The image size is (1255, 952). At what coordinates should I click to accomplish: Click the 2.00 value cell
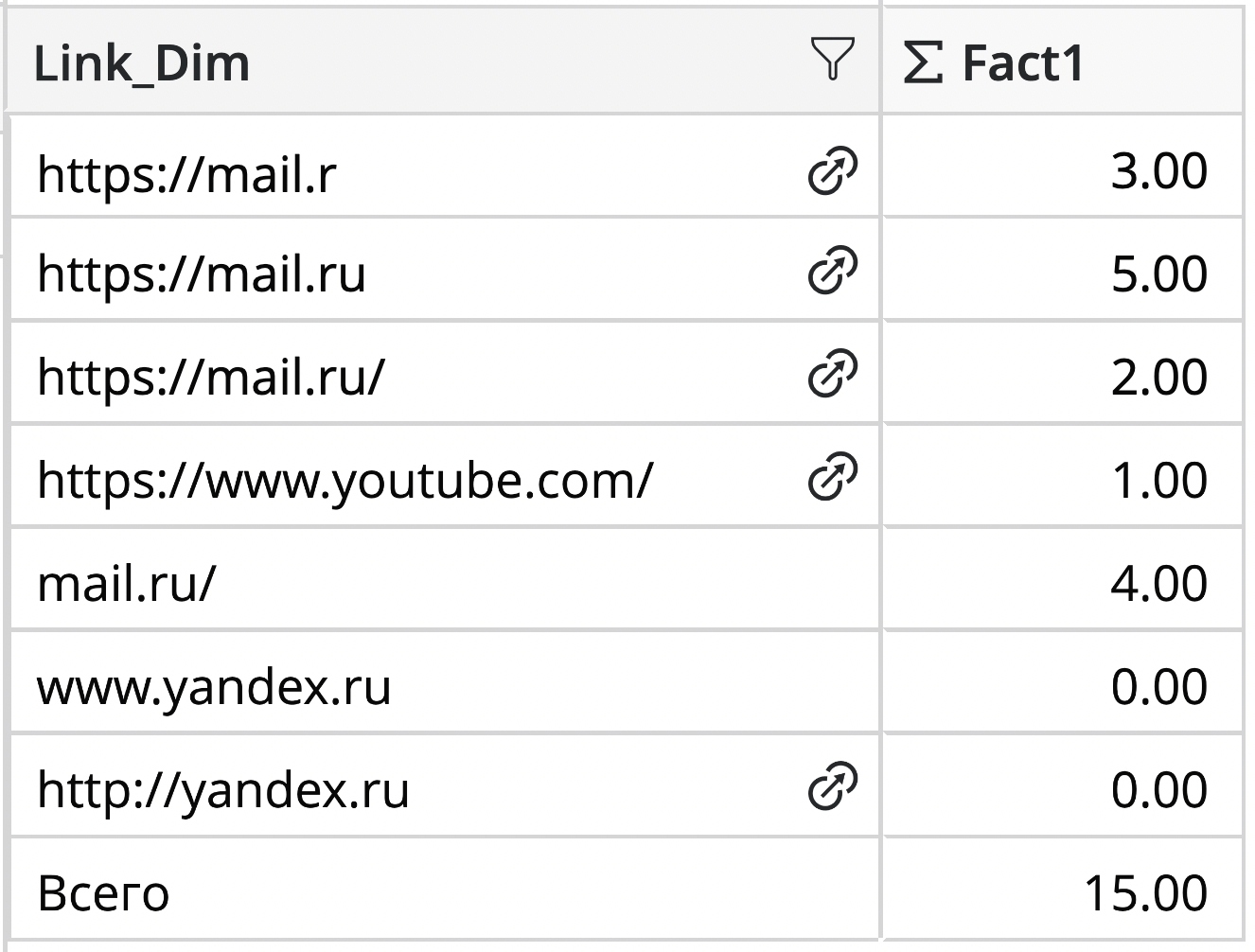(x=1158, y=378)
